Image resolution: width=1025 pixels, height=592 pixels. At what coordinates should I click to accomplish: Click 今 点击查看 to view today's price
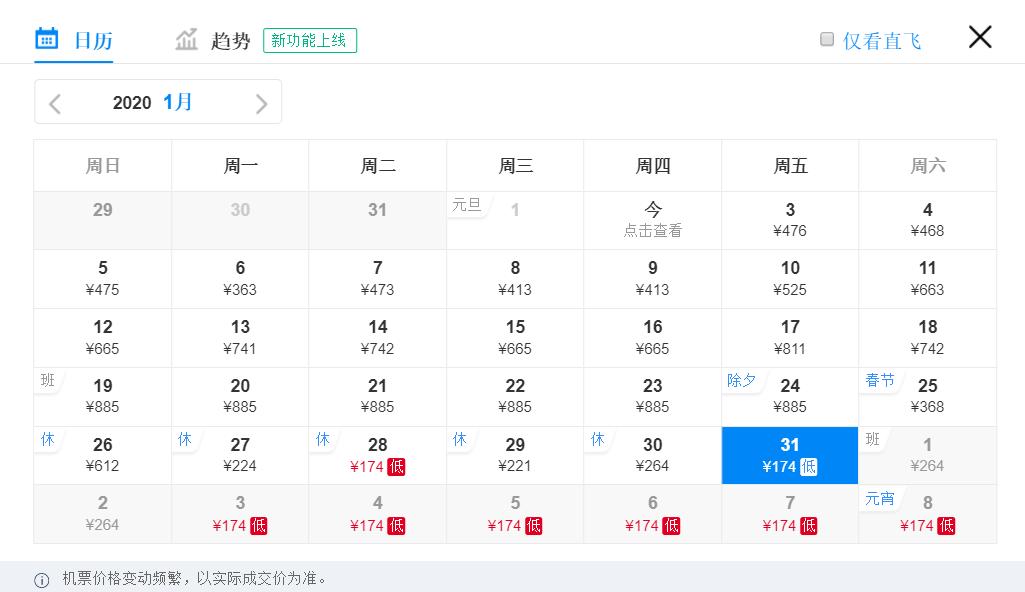(652, 220)
